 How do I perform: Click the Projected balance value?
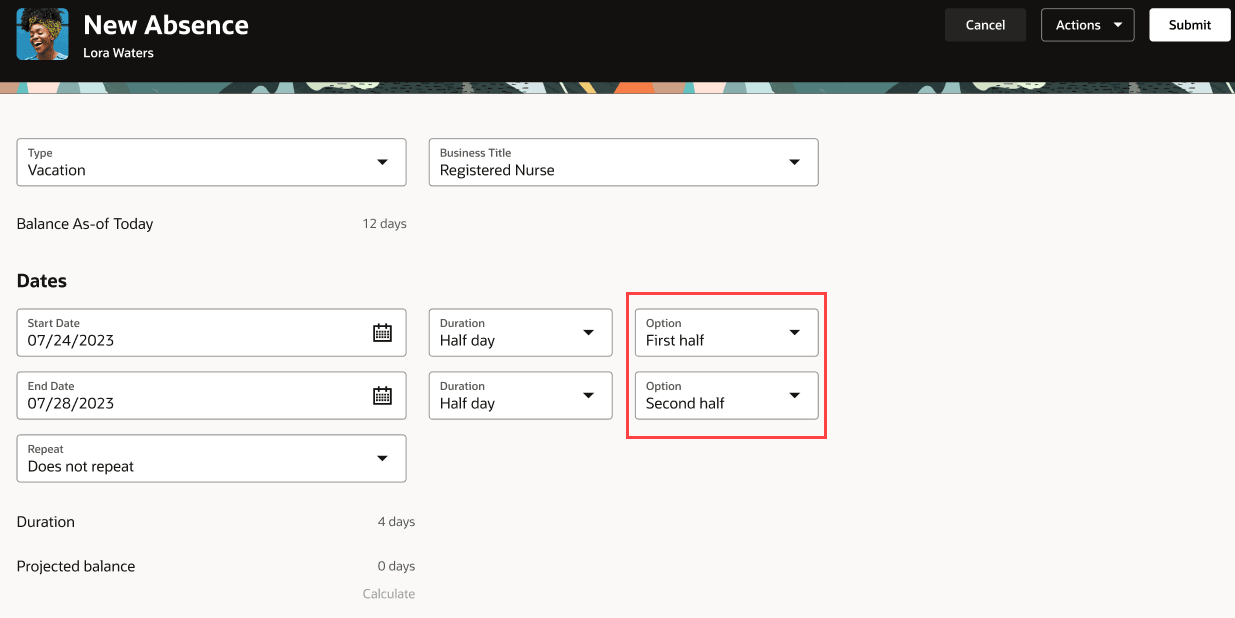pyautogui.click(x=396, y=566)
